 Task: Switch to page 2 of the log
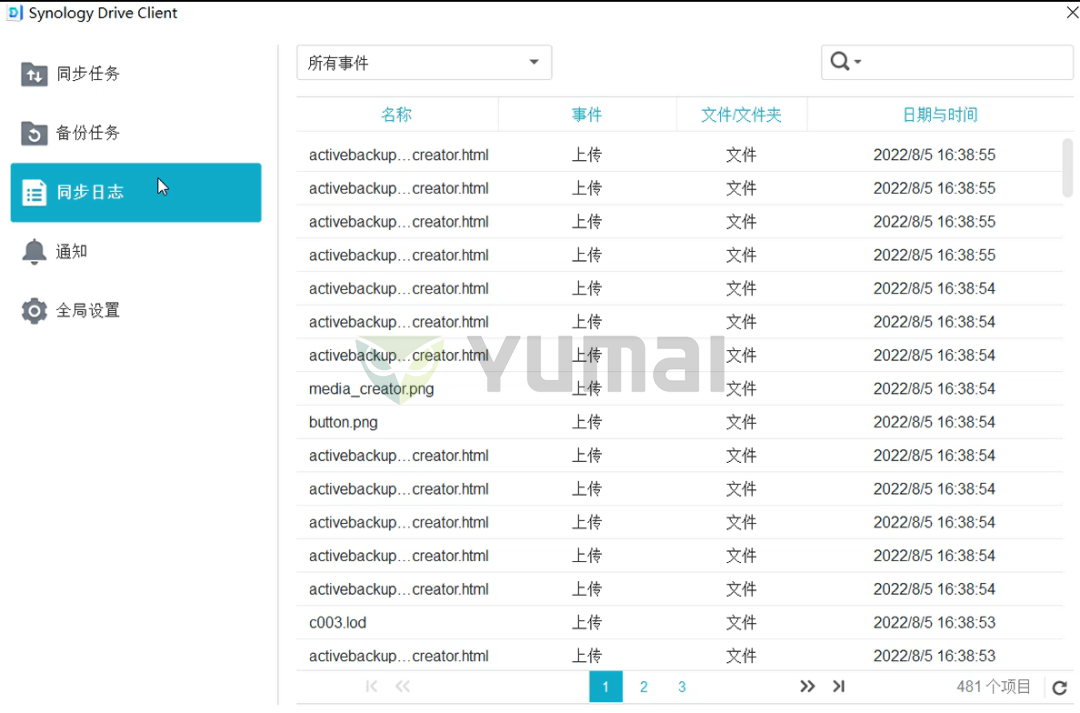(643, 687)
